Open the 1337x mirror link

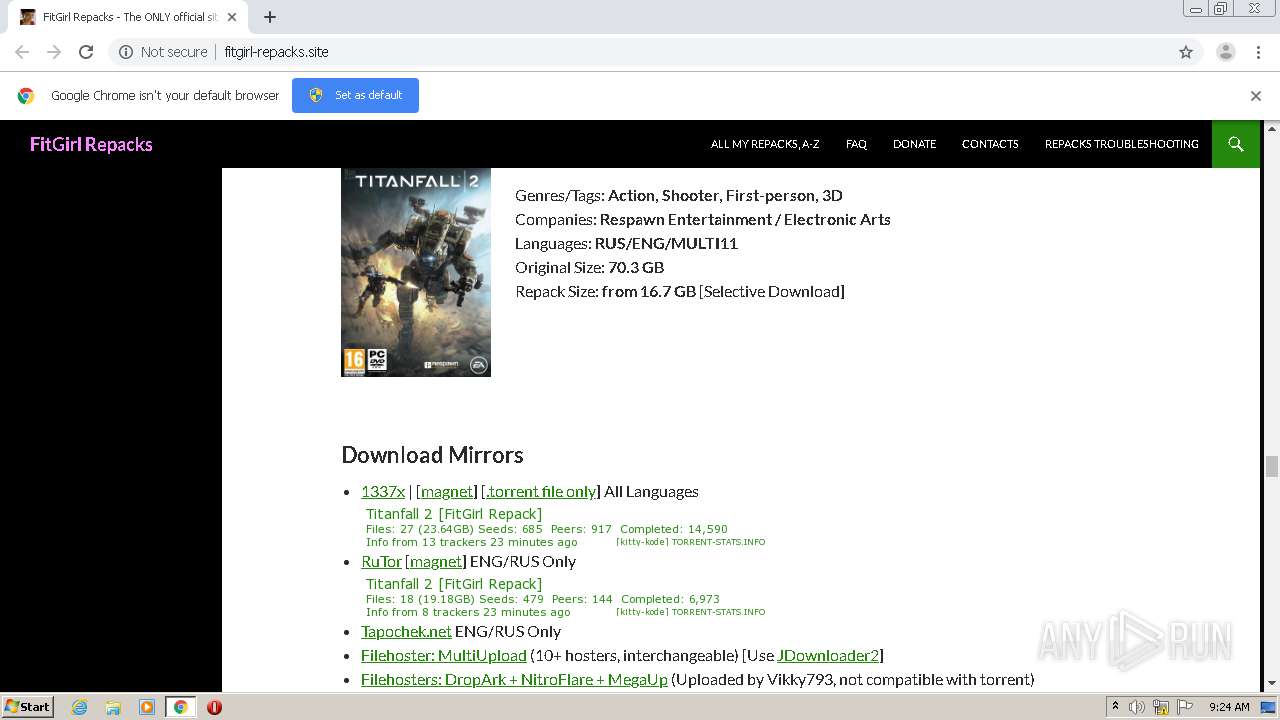(383, 491)
